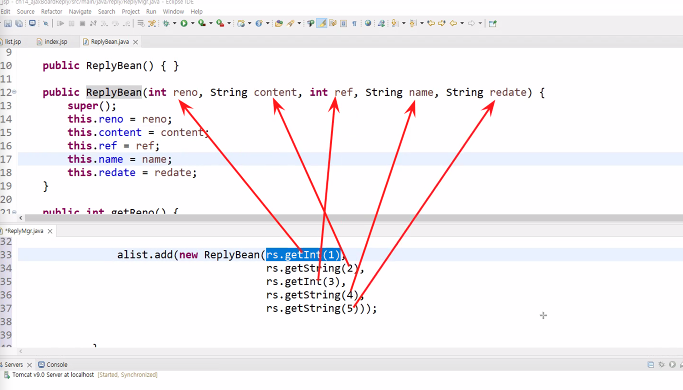
Task: Open the Coverage dropdown arrow
Action: tap(210, 24)
